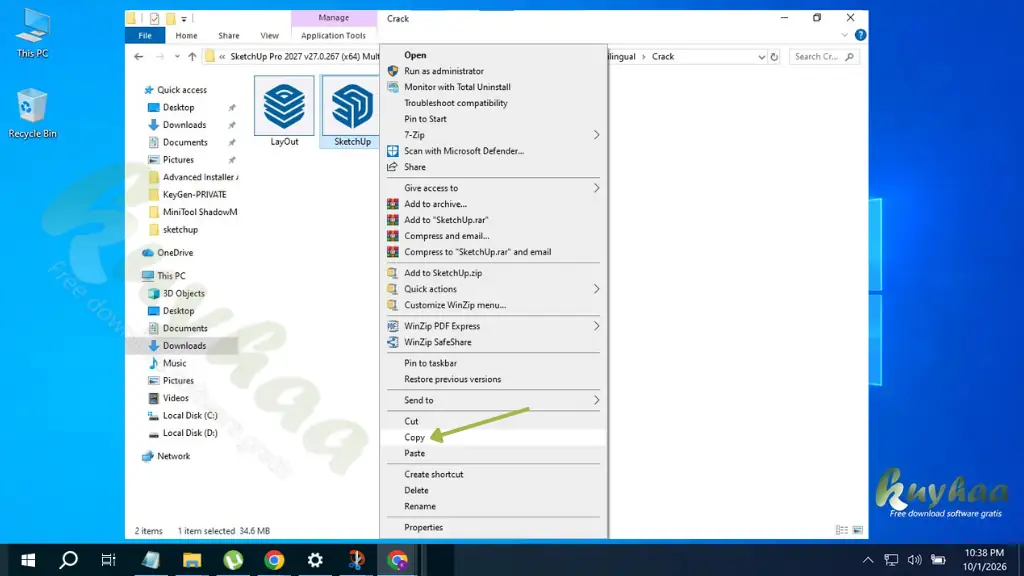The height and width of the screenshot is (576, 1024).
Task: Open Explorer help question mark icon
Action: click(x=860, y=35)
